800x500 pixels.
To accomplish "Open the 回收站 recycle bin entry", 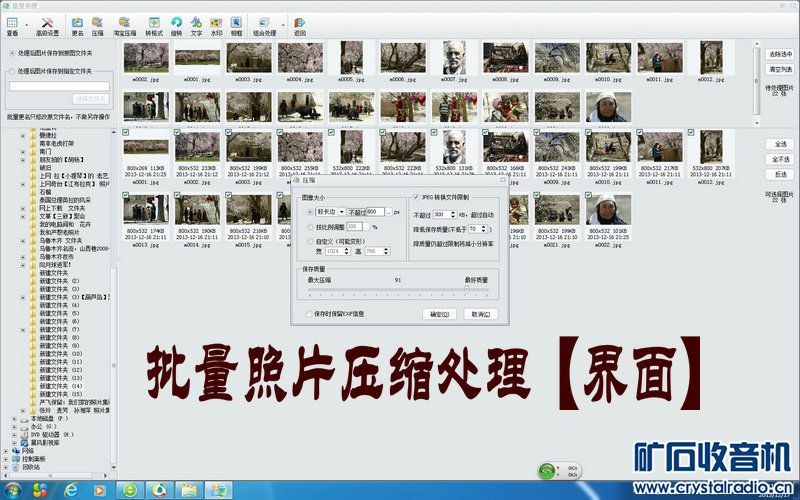I will pos(31,467).
